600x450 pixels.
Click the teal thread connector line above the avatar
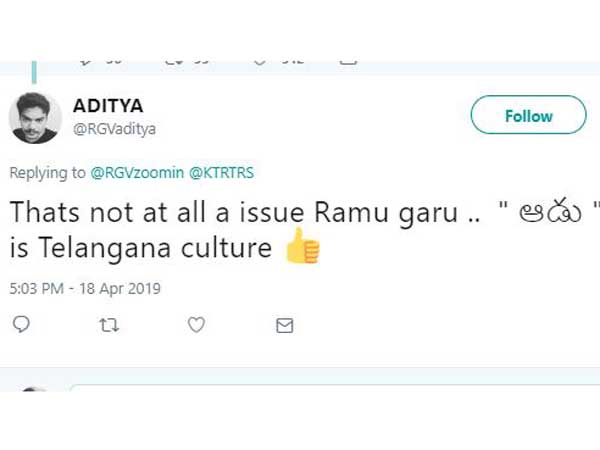(x=34, y=72)
